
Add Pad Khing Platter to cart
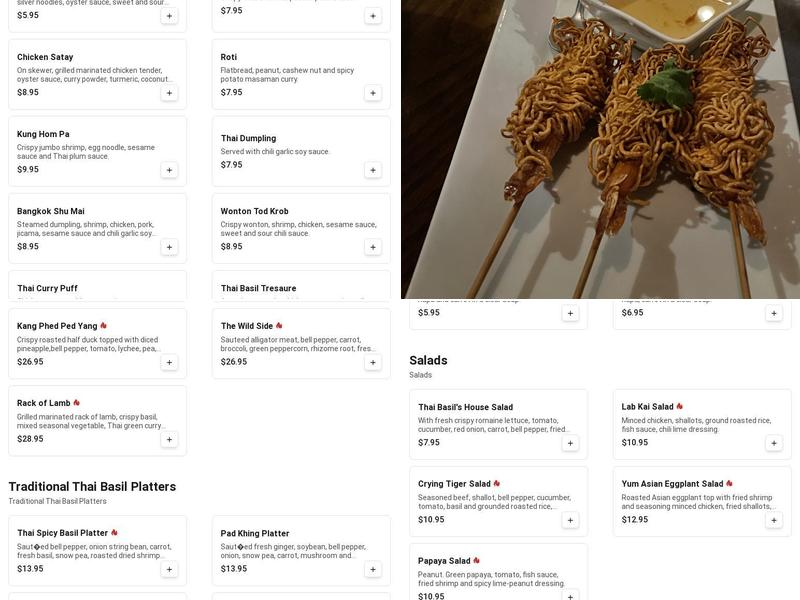[373, 569]
